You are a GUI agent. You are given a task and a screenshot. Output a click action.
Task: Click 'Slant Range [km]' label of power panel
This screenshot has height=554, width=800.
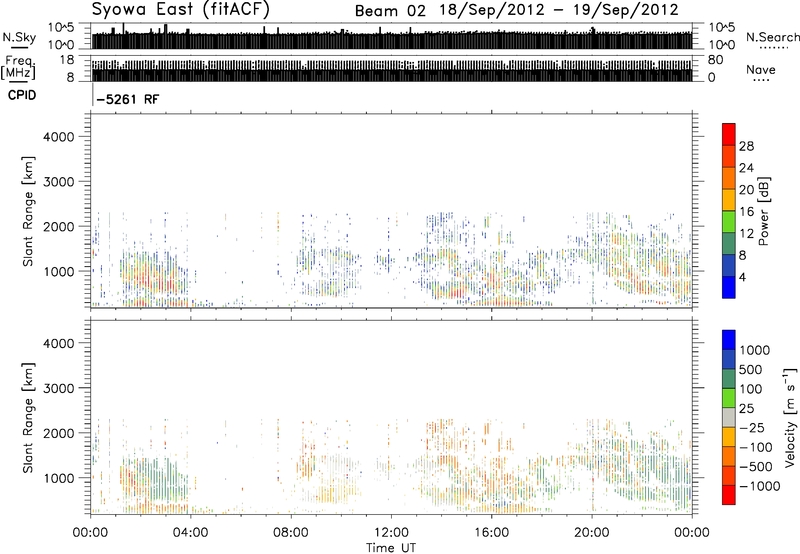click(x=28, y=211)
